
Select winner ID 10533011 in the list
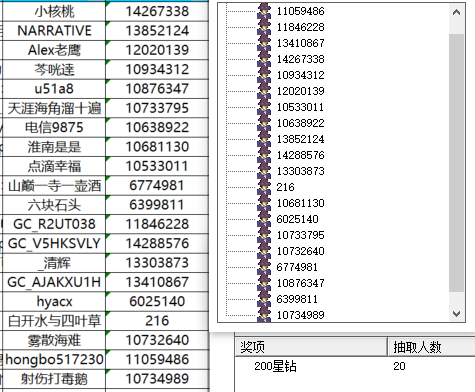coord(300,107)
